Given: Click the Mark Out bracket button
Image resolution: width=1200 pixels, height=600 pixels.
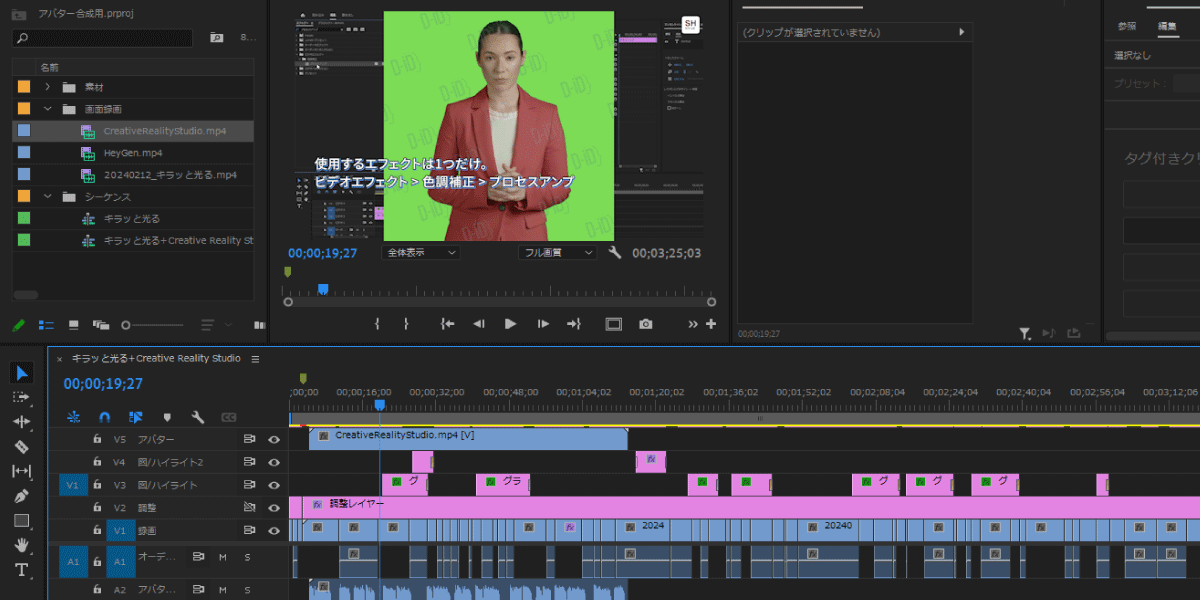Looking at the screenshot, I should 406,324.
